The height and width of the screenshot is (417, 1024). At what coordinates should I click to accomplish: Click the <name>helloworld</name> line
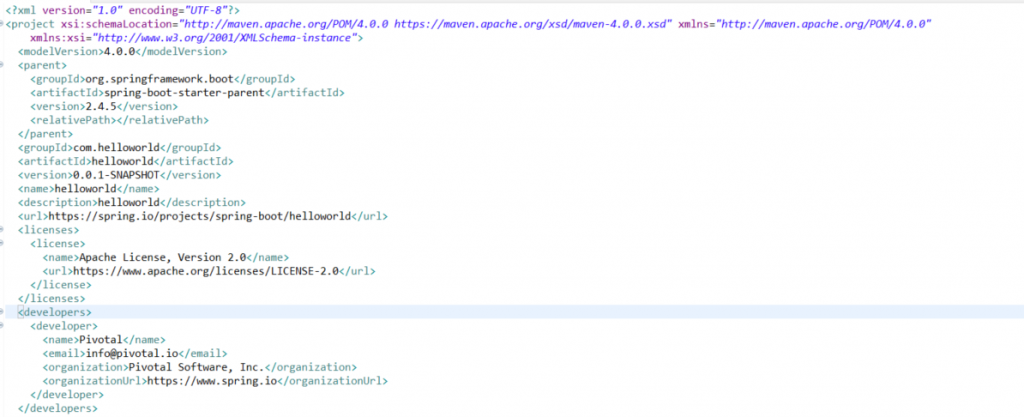tap(88, 189)
